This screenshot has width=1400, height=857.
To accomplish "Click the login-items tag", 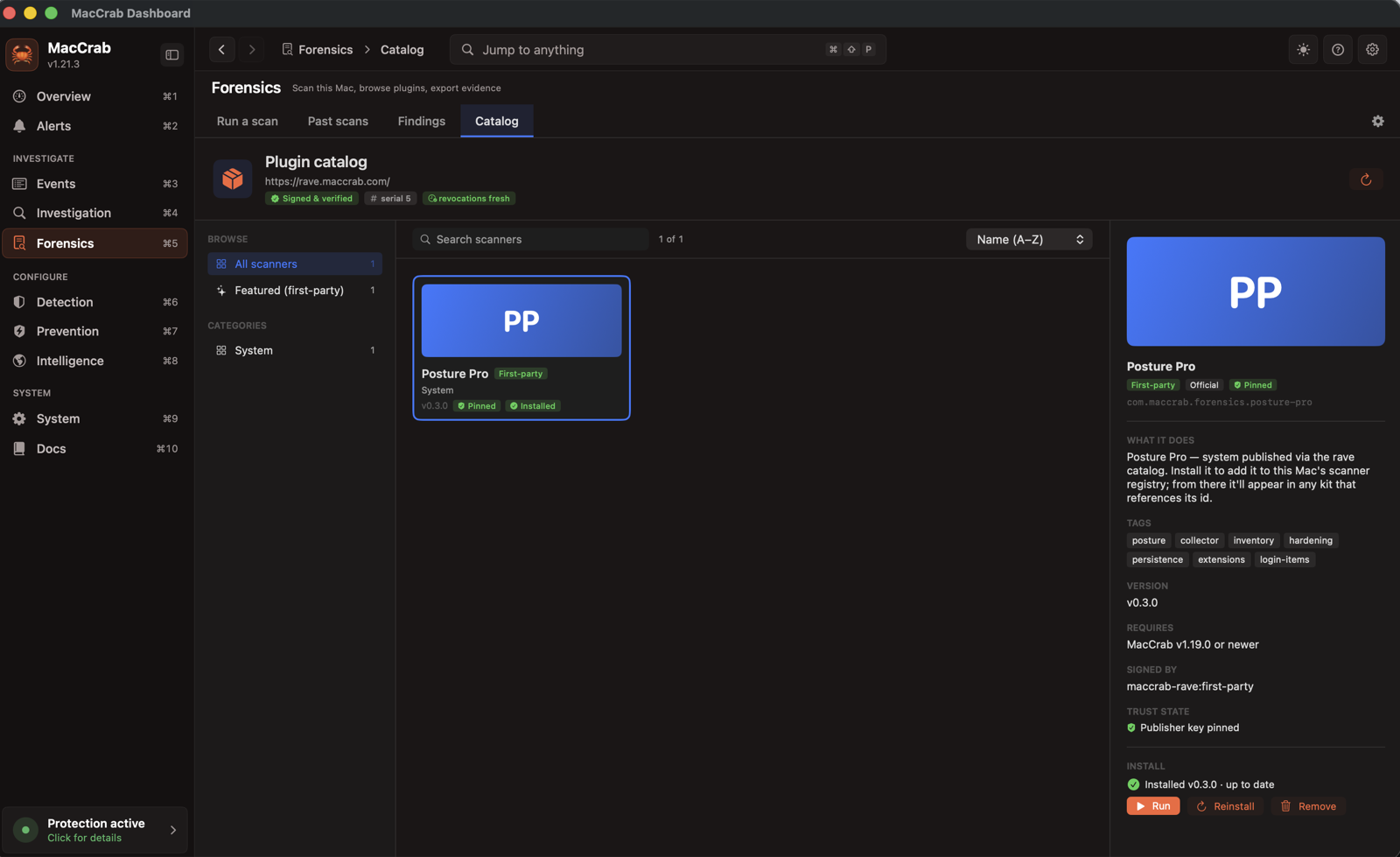I will 1284,559.
